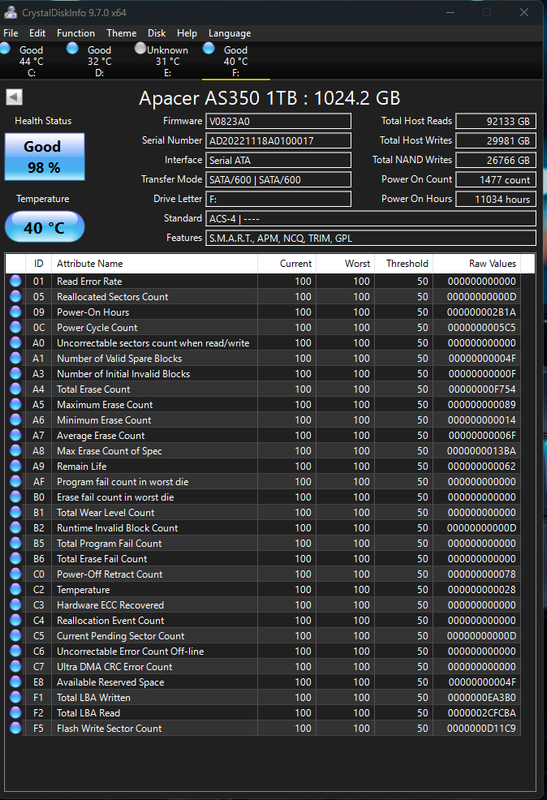The image size is (547, 800).
Task: Select the Total Program Fail Count row
Action: coord(263,543)
